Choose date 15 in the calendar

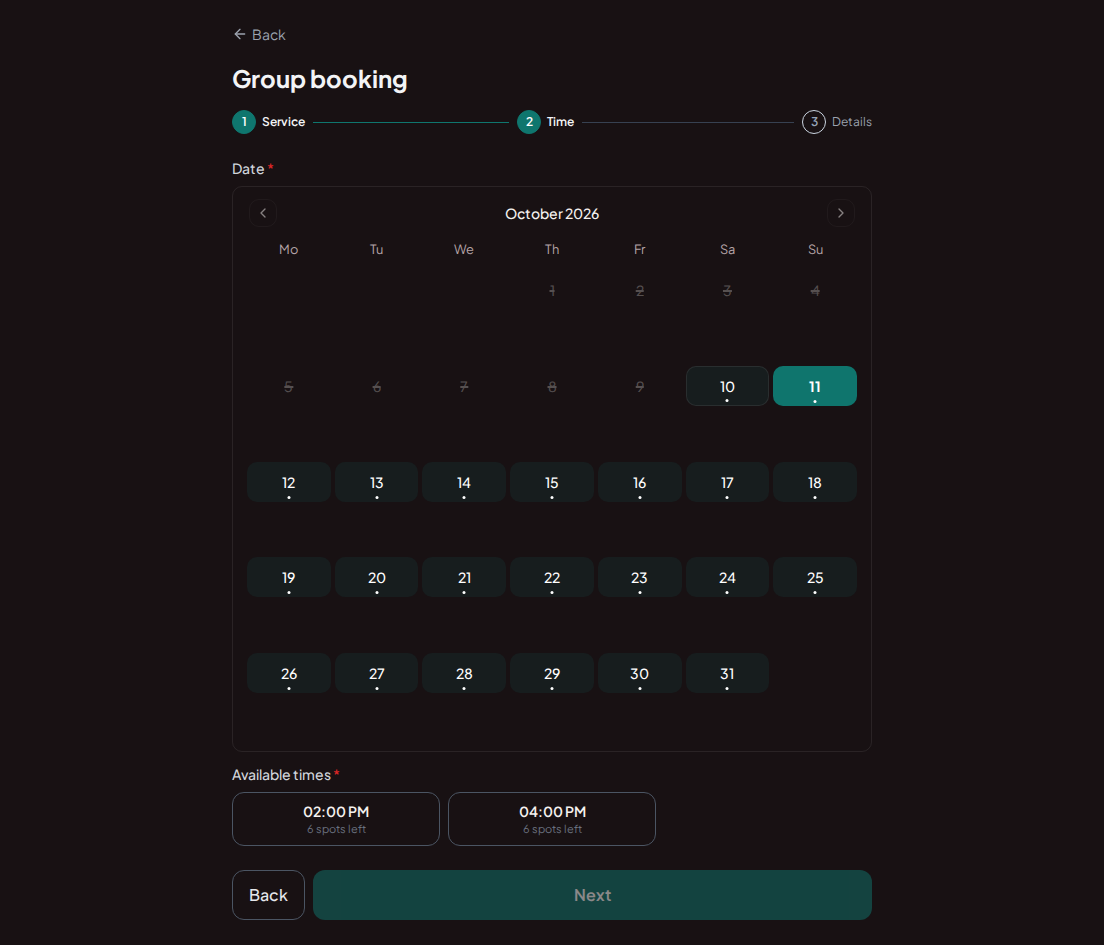552,482
